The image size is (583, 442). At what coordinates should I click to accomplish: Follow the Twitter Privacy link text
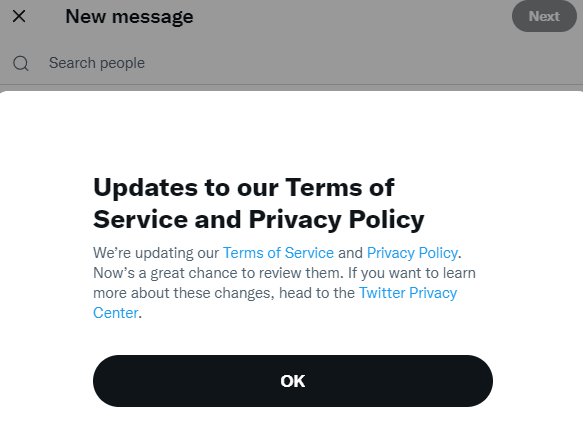pyautogui.click(x=408, y=293)
